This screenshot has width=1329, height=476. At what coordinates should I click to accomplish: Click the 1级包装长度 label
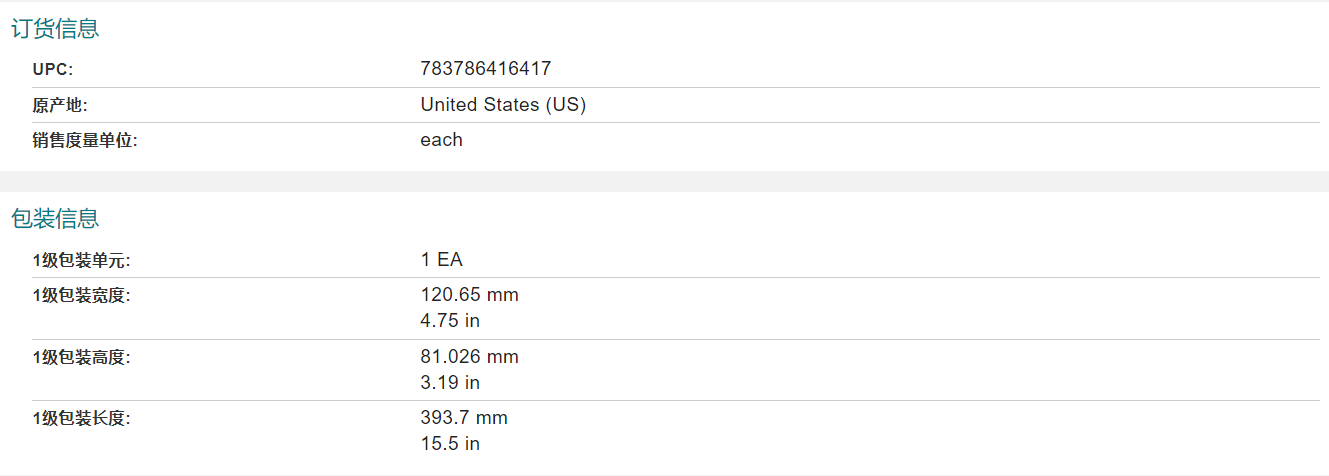point(81,418)
